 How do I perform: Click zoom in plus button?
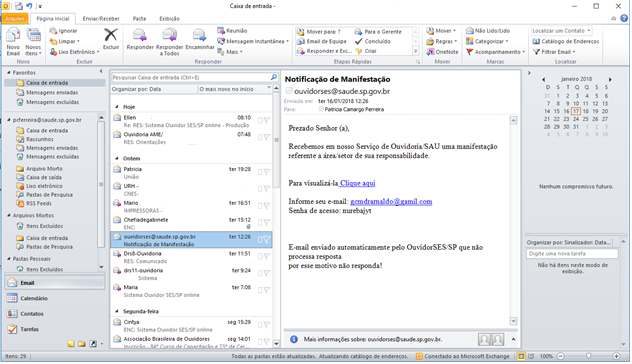[x=616, y=356]
